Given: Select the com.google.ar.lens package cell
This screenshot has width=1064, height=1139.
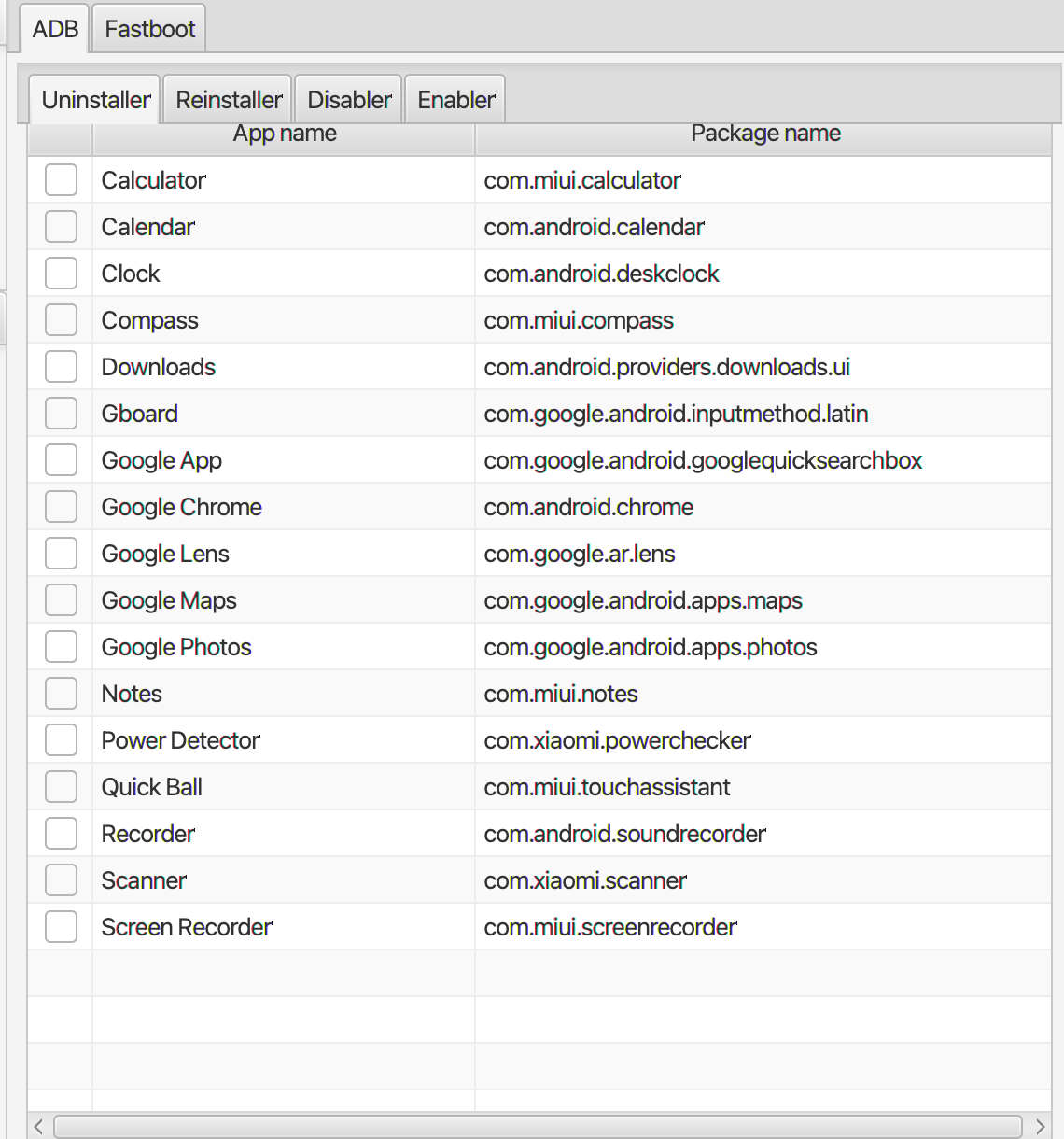Looking at the screenshot, I should point(763,553).
